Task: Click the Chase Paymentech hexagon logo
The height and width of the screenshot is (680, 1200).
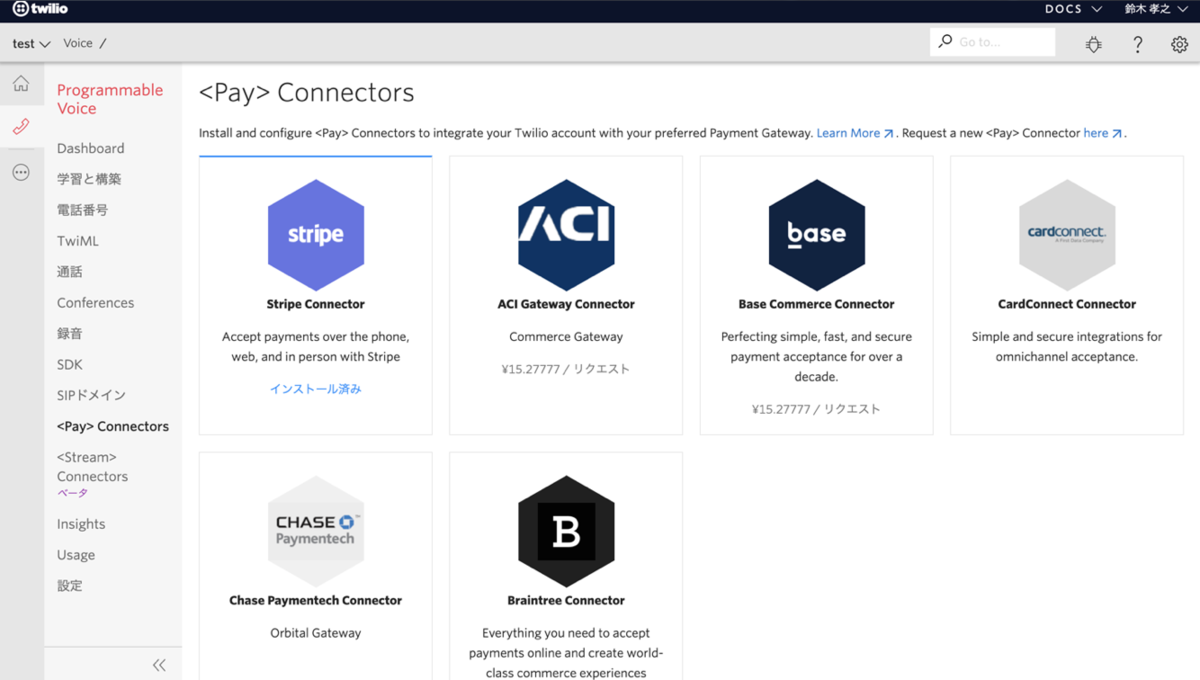Action: pyautogui.click(x=316, y=531)
